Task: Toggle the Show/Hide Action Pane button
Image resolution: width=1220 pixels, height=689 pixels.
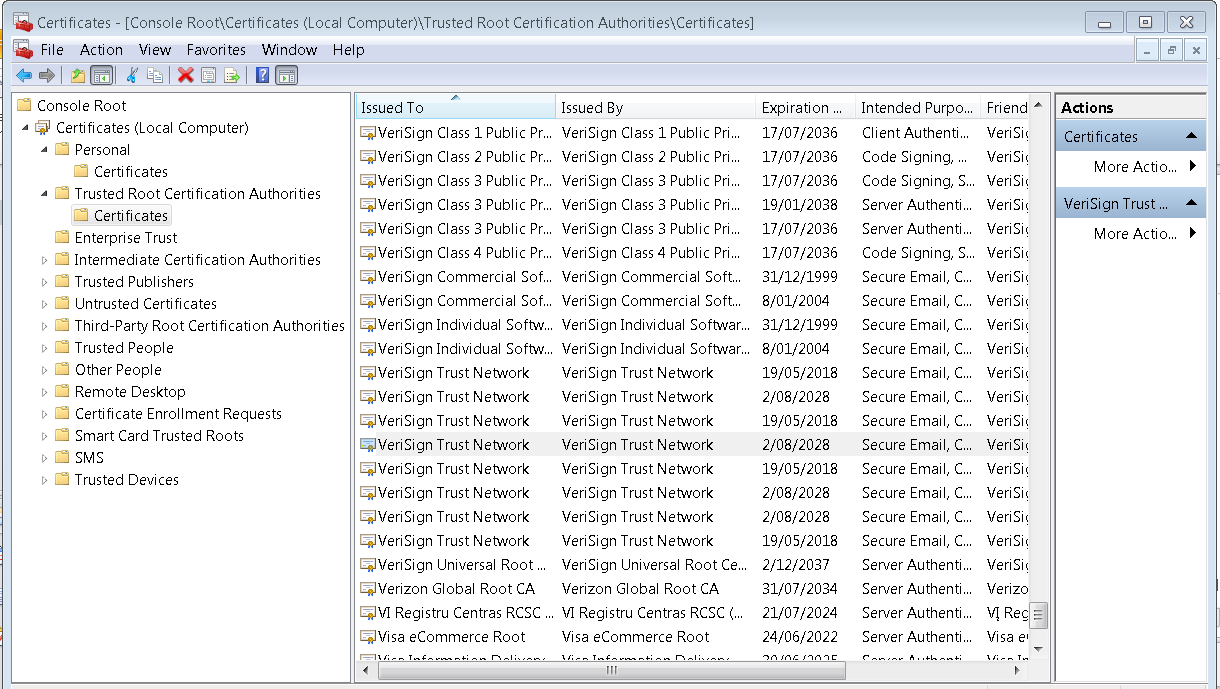Action: 287,75
